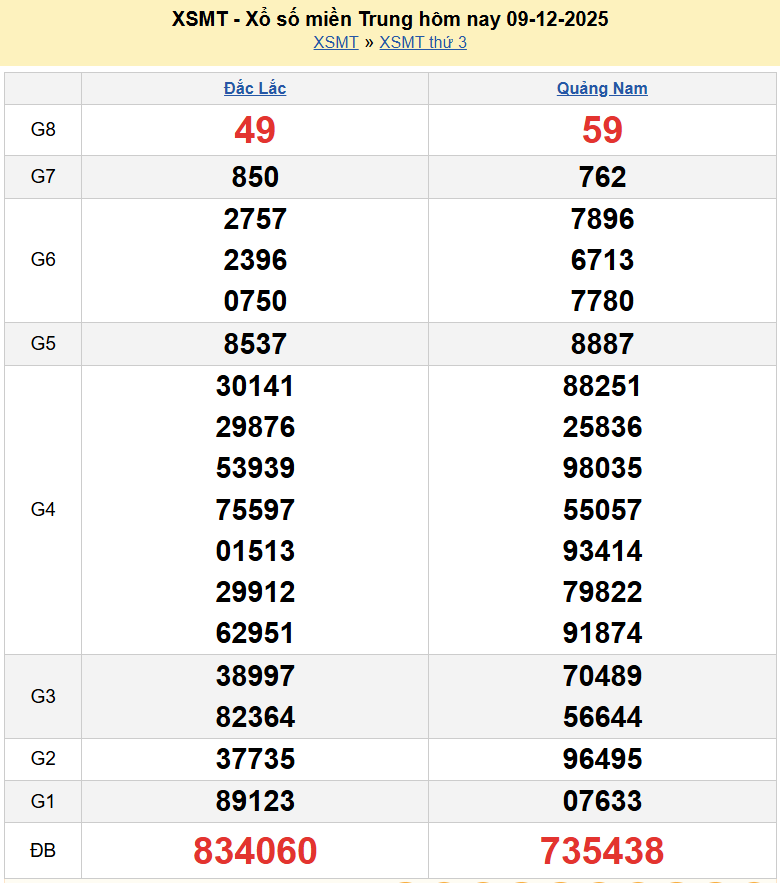Click the ĐB row label
The height and width of the screenshot is (883, 780).
43,851
